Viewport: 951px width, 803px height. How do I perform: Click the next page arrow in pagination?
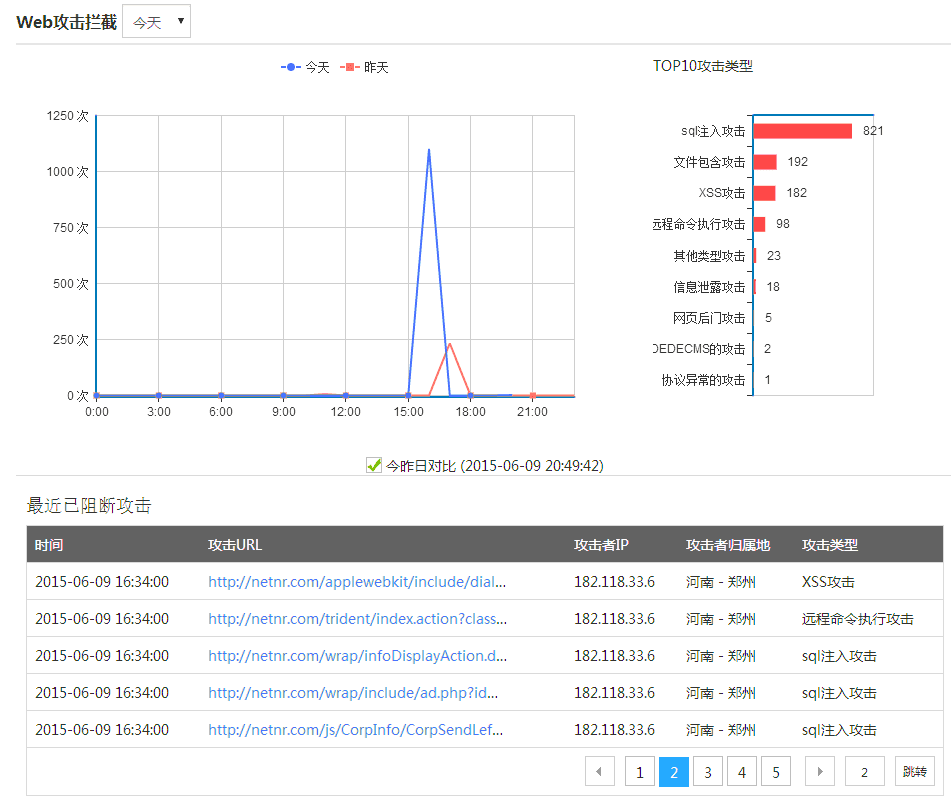pyautogui.click(x=820, y=771)
